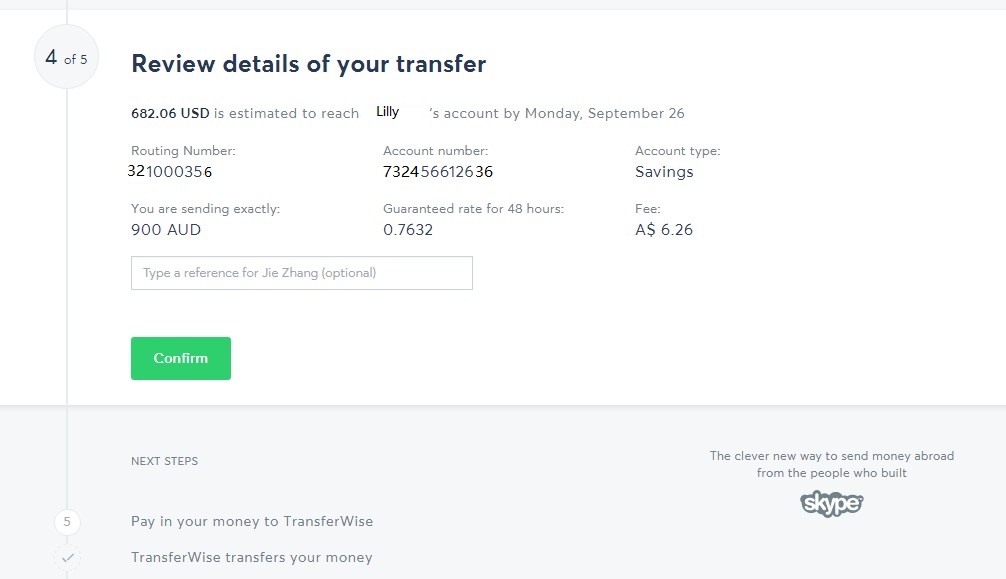Click the routing number 321000356
Image resolution: width=1006 pixels, height=579 pixels.
[x=169, y=171]
